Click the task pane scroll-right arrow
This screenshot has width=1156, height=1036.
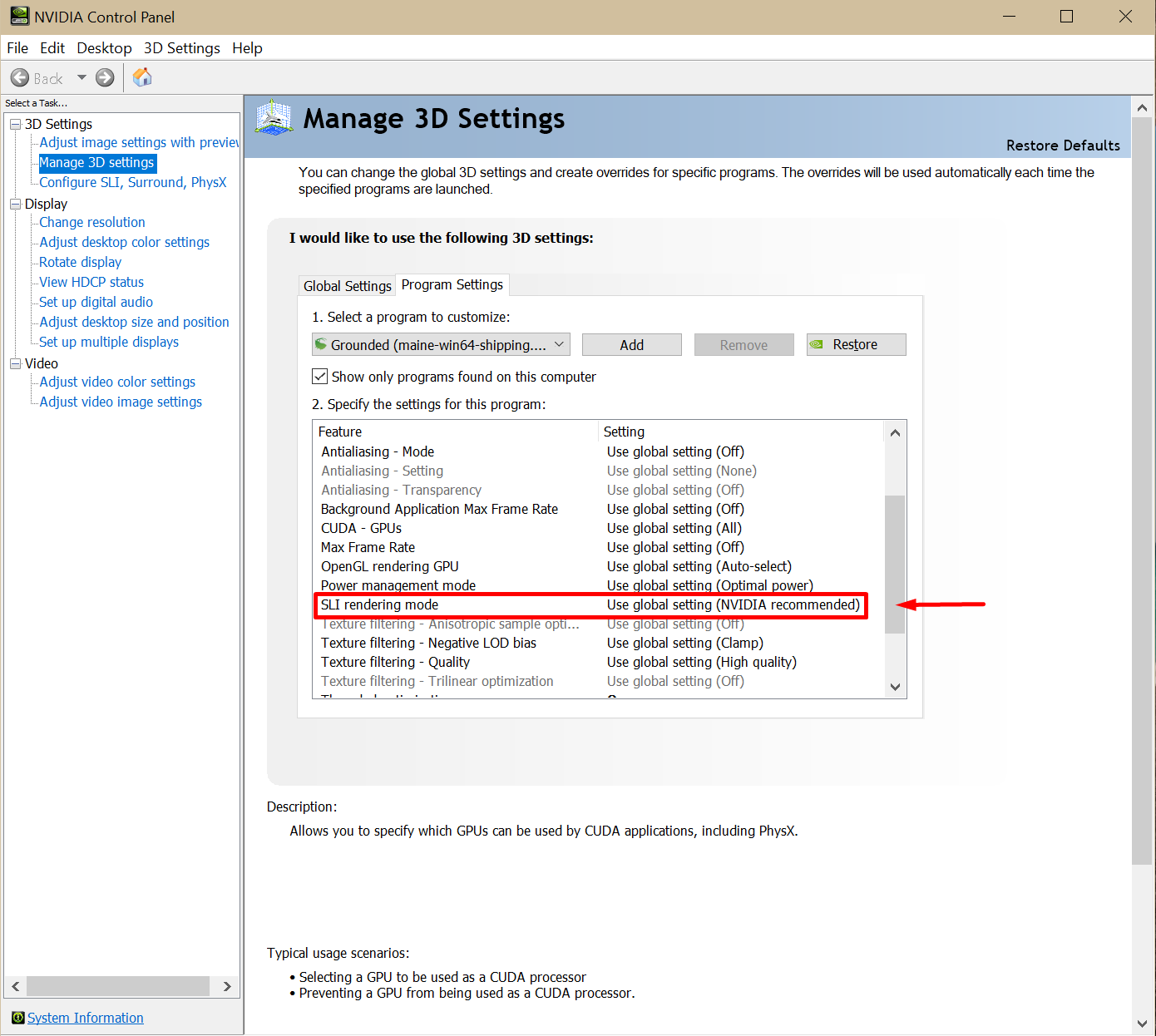tap(227, 986)
